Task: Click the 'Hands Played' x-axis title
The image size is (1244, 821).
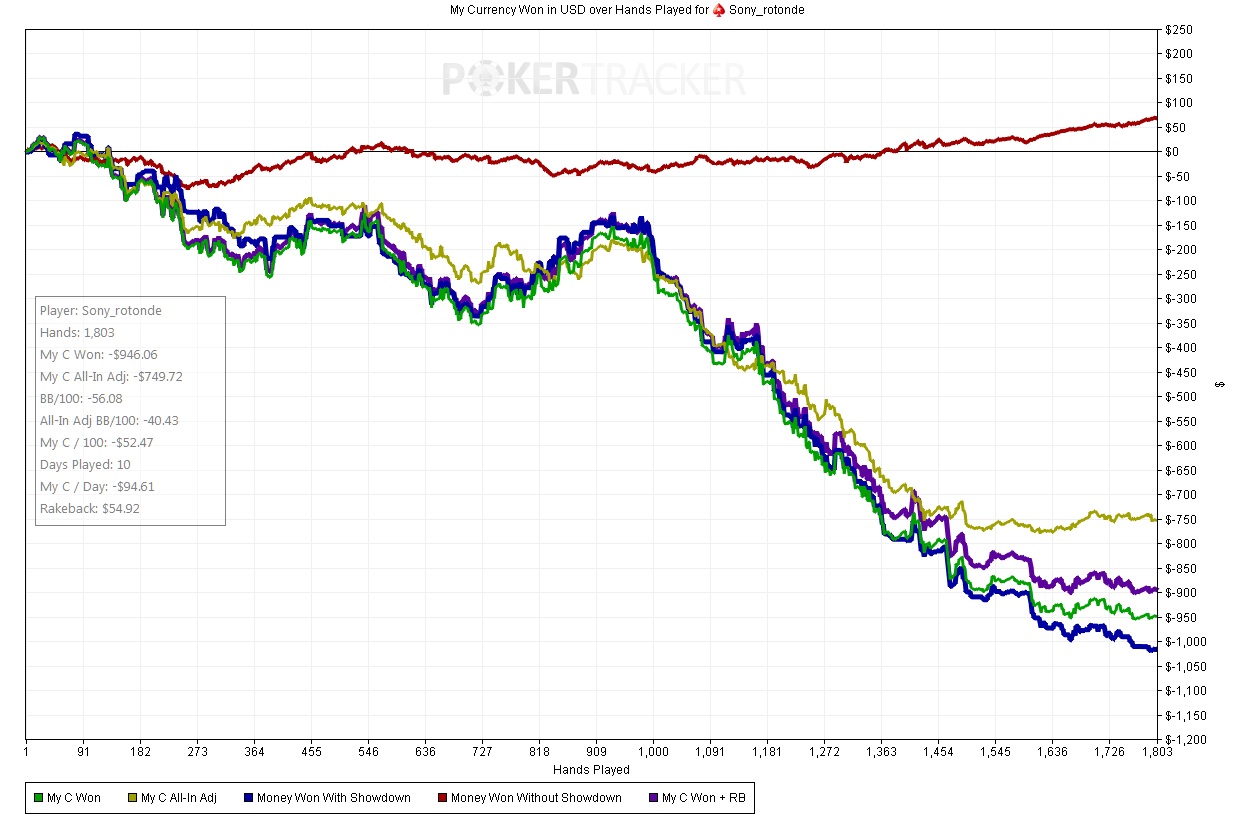Action: (591, 770)
